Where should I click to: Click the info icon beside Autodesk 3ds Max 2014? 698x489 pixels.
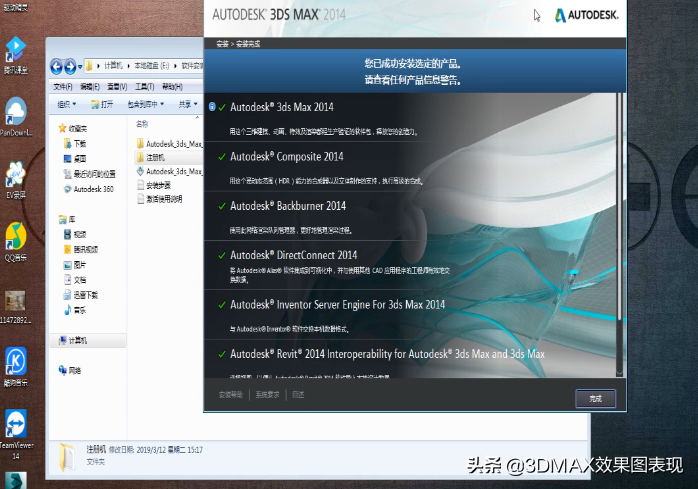pyautogui.click(x=212, y=106)
